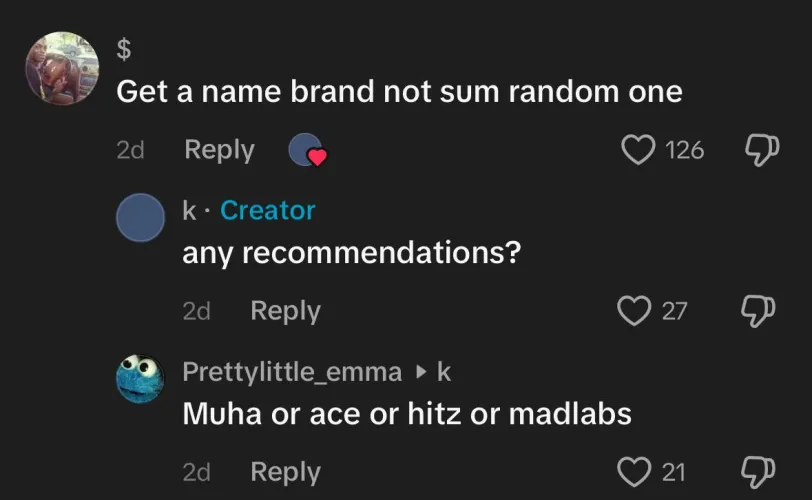Viewport: 812px width, 500px height.
Task: Open the Prettylittle_emma username link
Action: (292, 371)
